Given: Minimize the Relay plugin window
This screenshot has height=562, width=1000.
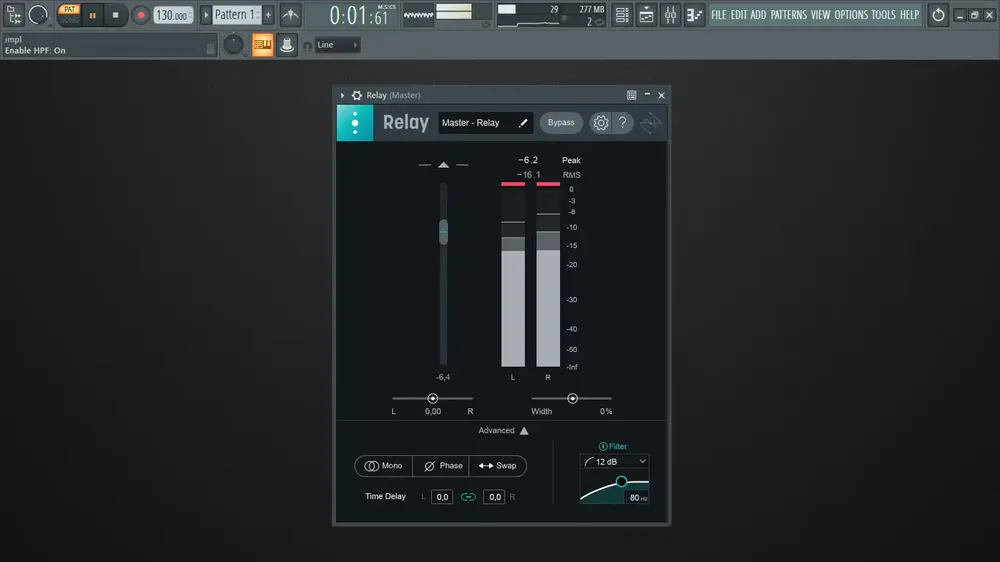Looking at the screenshot, I should 647,94.
